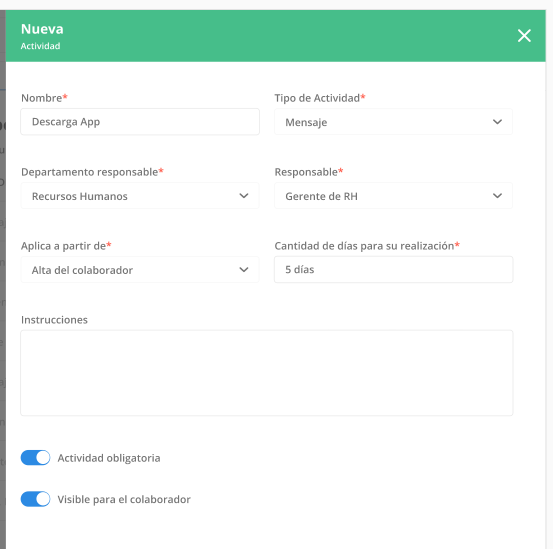
Task: Click the chevron next to Gerente de RH
Action: 497,196
